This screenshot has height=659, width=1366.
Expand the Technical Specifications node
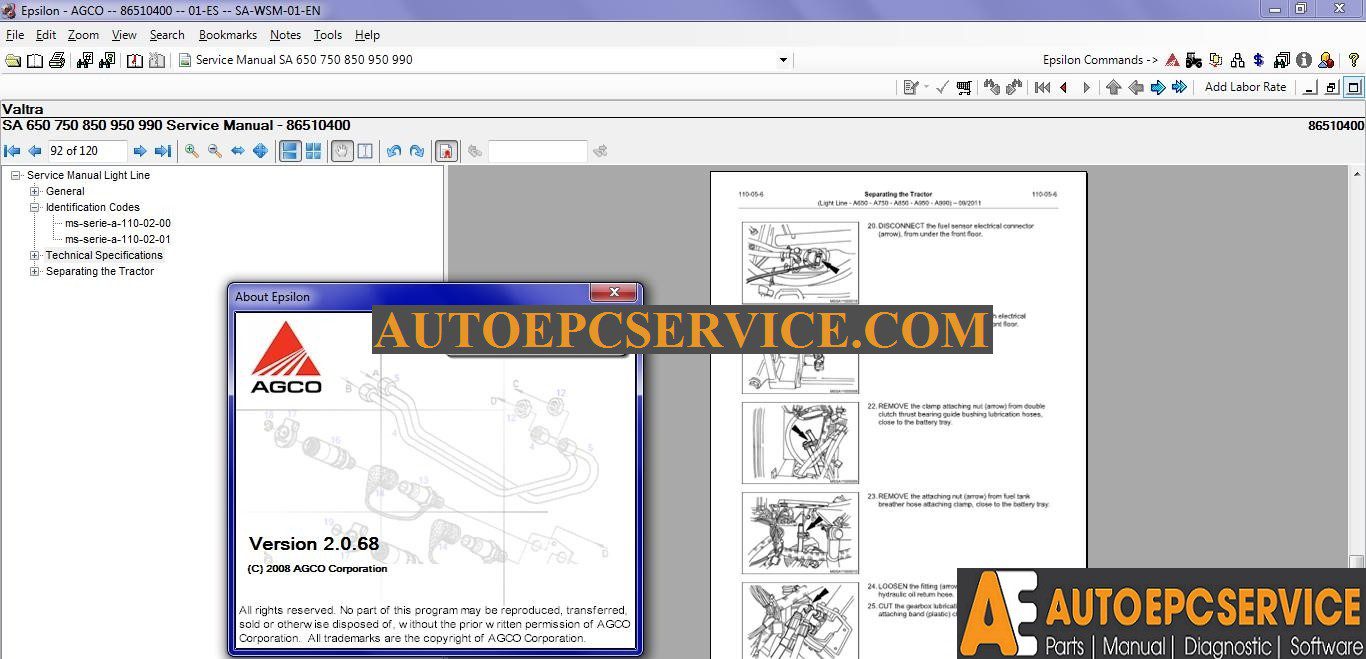35,255
